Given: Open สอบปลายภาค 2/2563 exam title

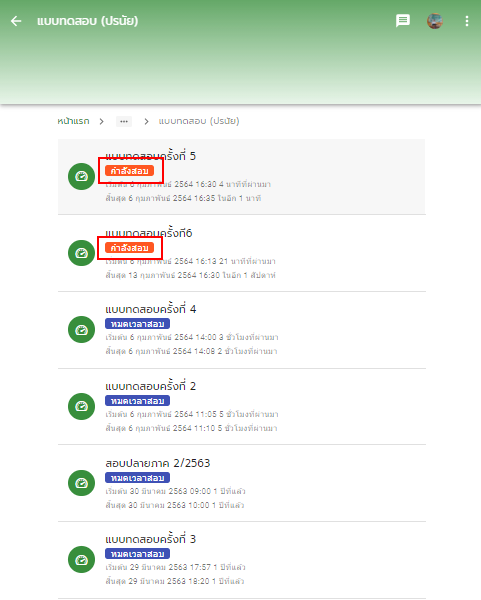Looking at the screenshot, I should pos(158,463).
